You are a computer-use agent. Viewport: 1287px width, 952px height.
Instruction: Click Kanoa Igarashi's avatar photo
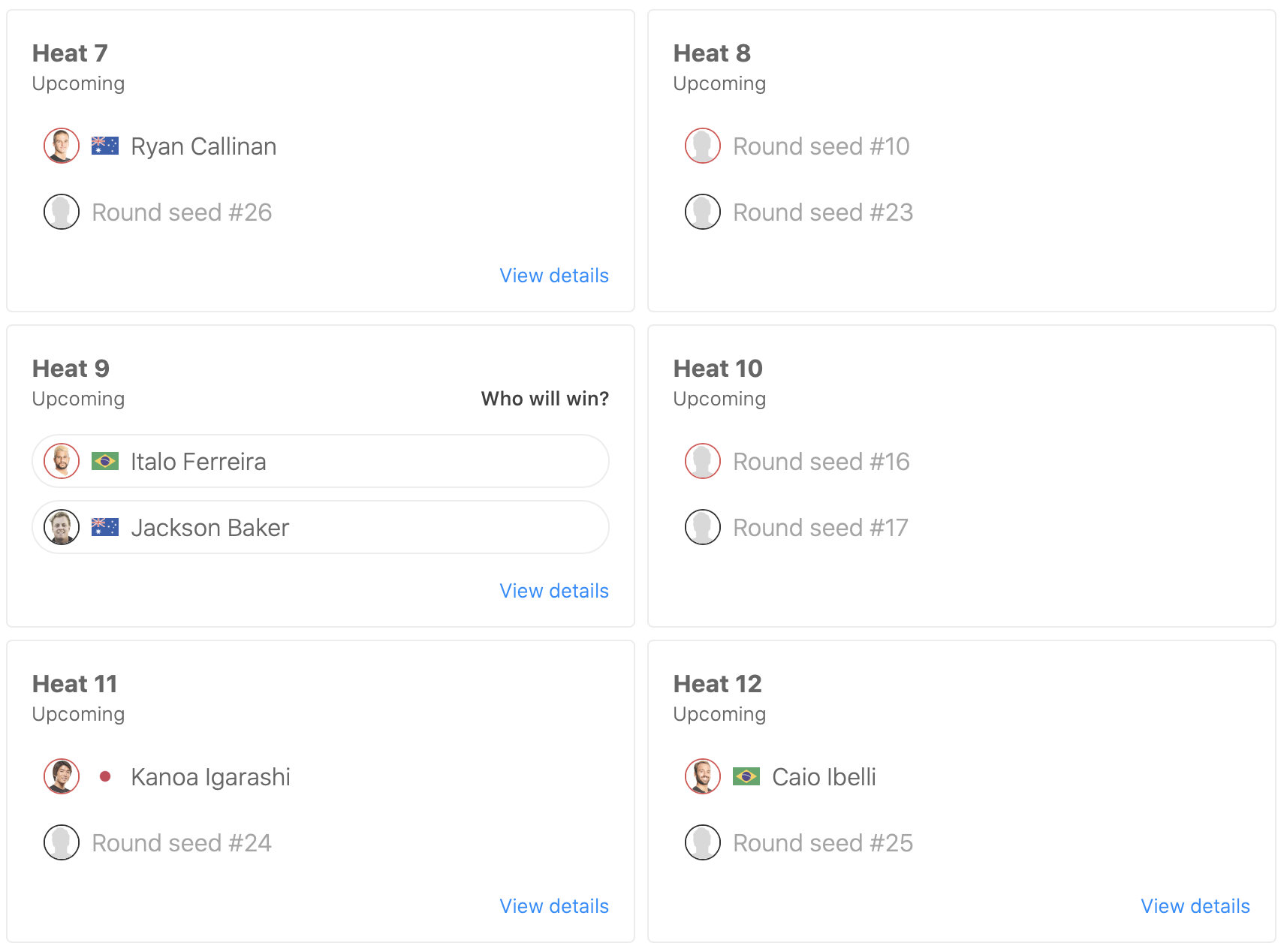coord(62,776)
